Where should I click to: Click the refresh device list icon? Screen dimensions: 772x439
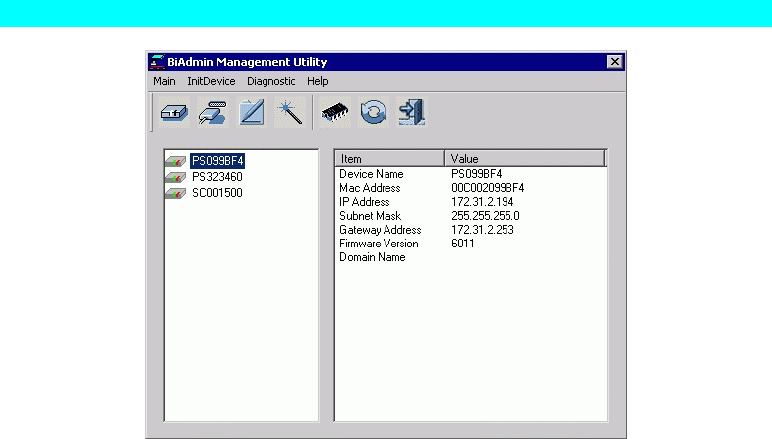point(373,113)
